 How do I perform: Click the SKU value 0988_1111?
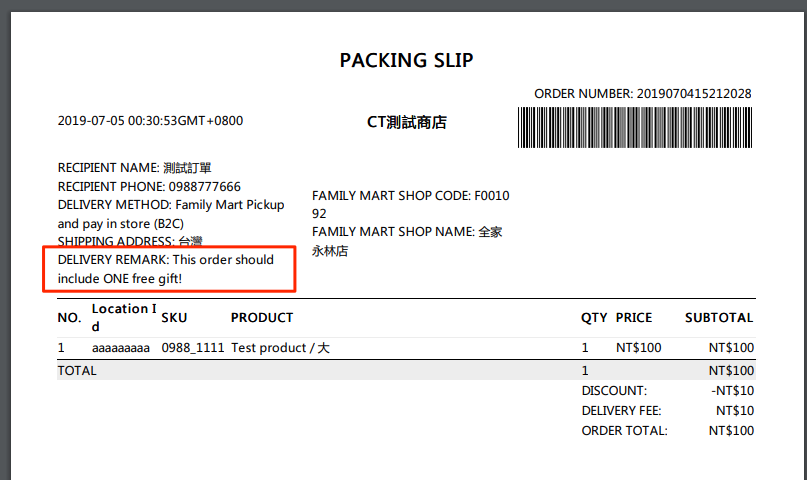click(x=193, y=348)
